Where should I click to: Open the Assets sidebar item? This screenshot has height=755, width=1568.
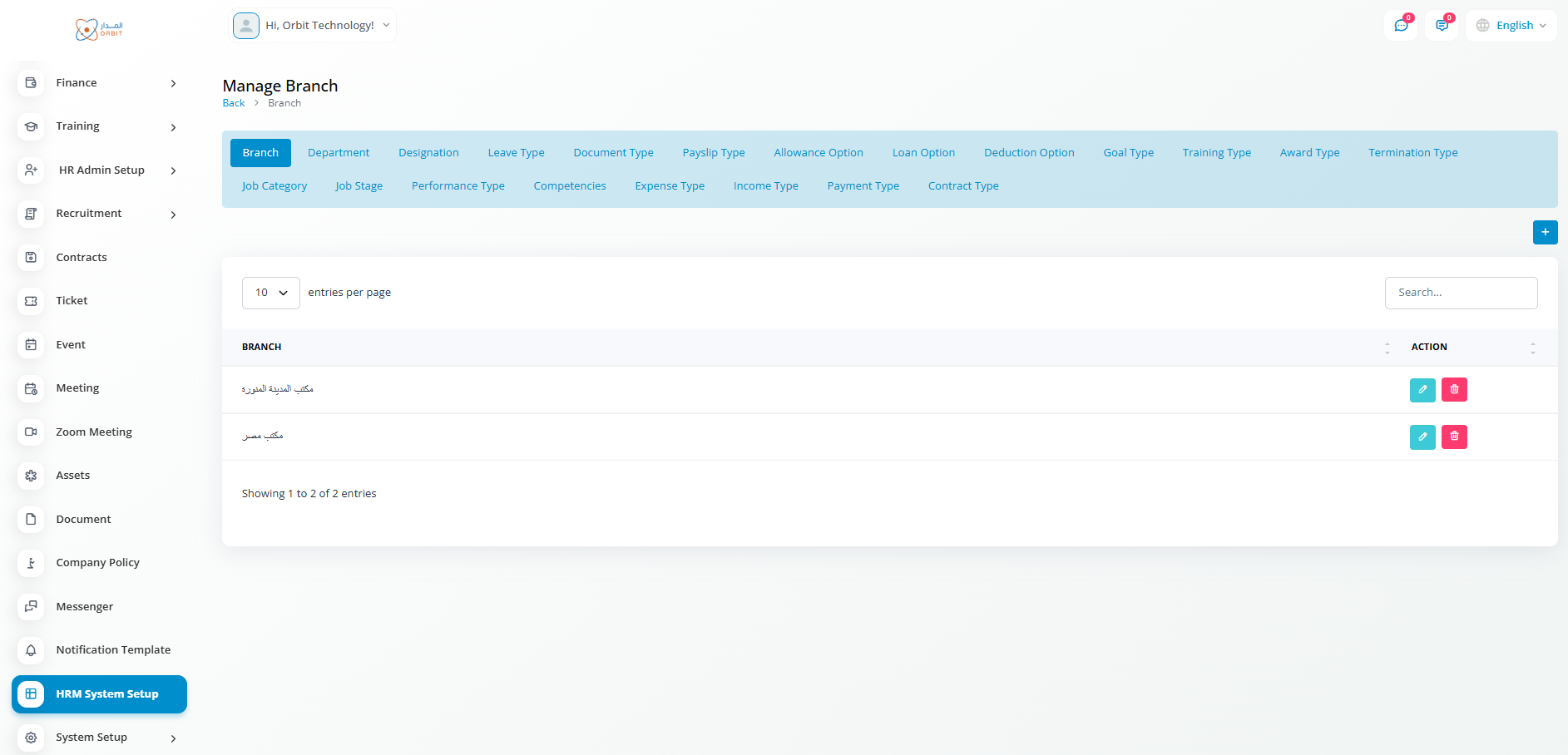click(72, 476)
